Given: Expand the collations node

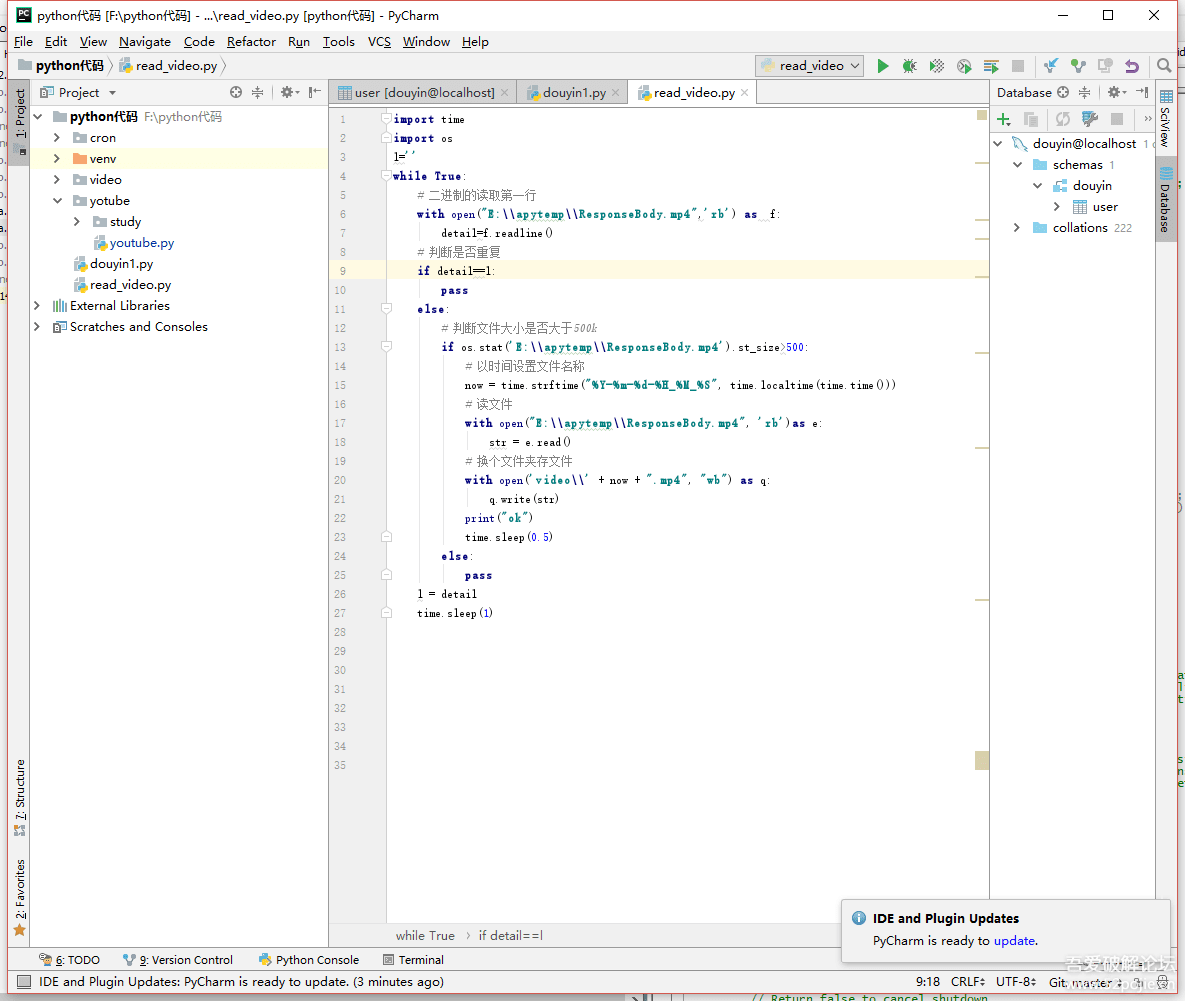Looking at the screenshot, I should [x=1016, y=227].
